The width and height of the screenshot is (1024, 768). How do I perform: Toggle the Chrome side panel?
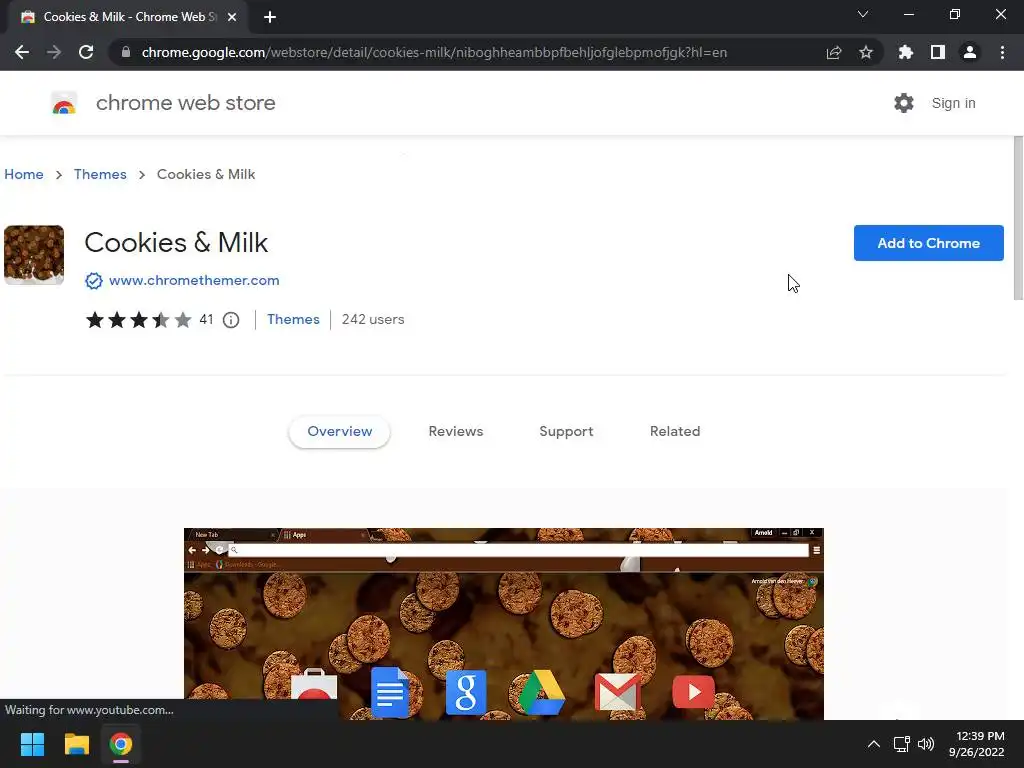tap(938, 52)
